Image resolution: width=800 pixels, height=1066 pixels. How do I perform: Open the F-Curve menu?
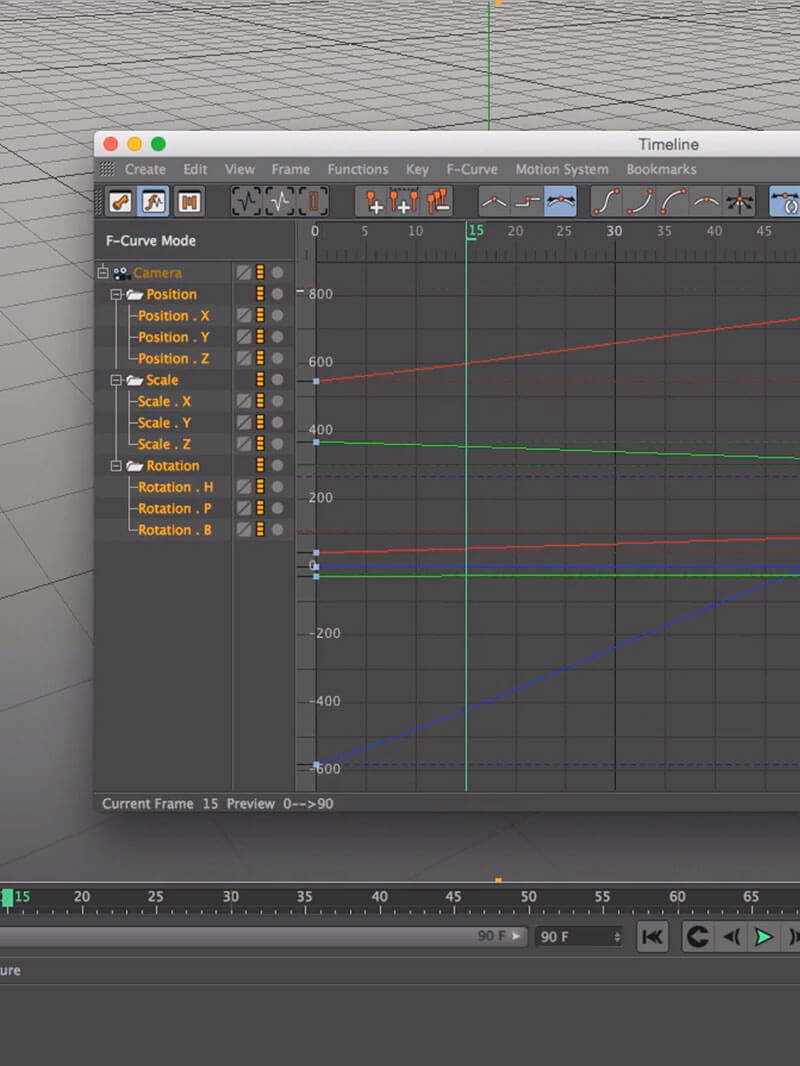pos(472,169)
